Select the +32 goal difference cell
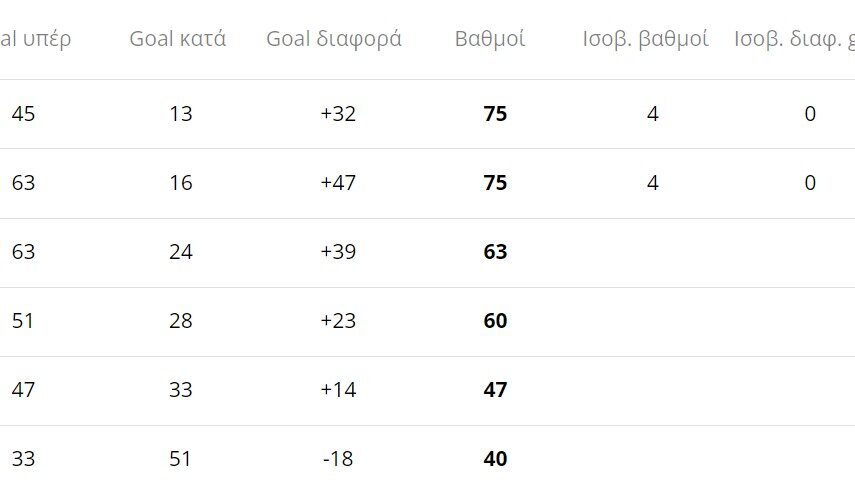855x494 pixels. point(338,114)
